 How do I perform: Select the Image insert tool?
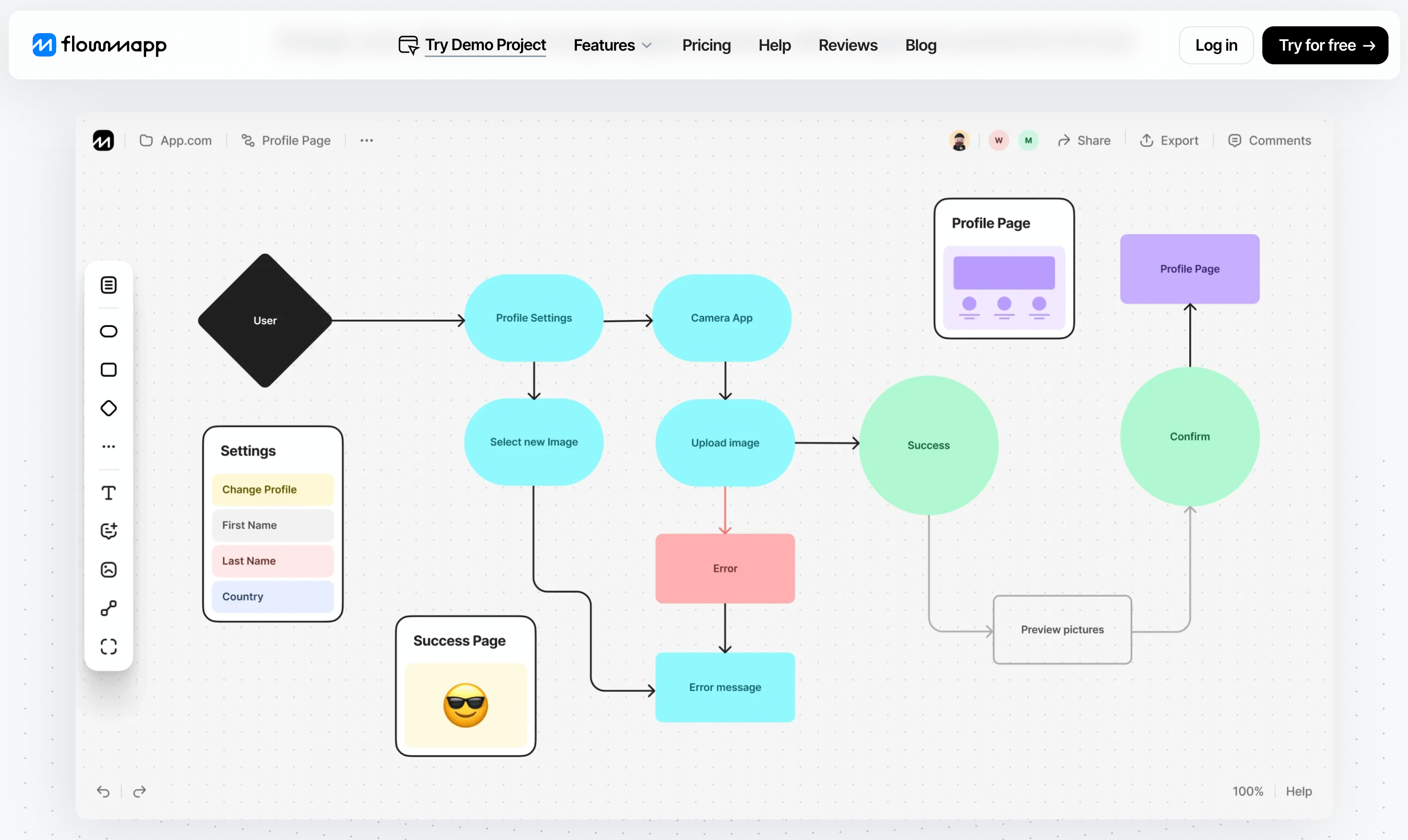tap(109, 570)
